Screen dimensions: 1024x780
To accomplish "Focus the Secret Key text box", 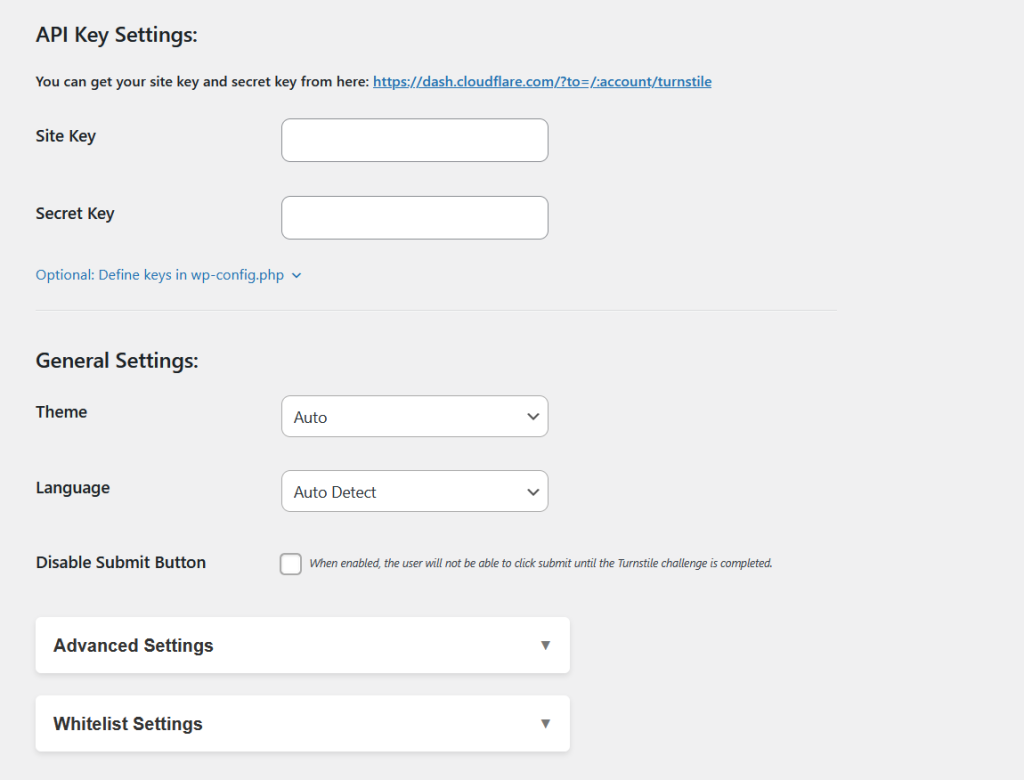I will pyautogui.click(x=414, y=218).
